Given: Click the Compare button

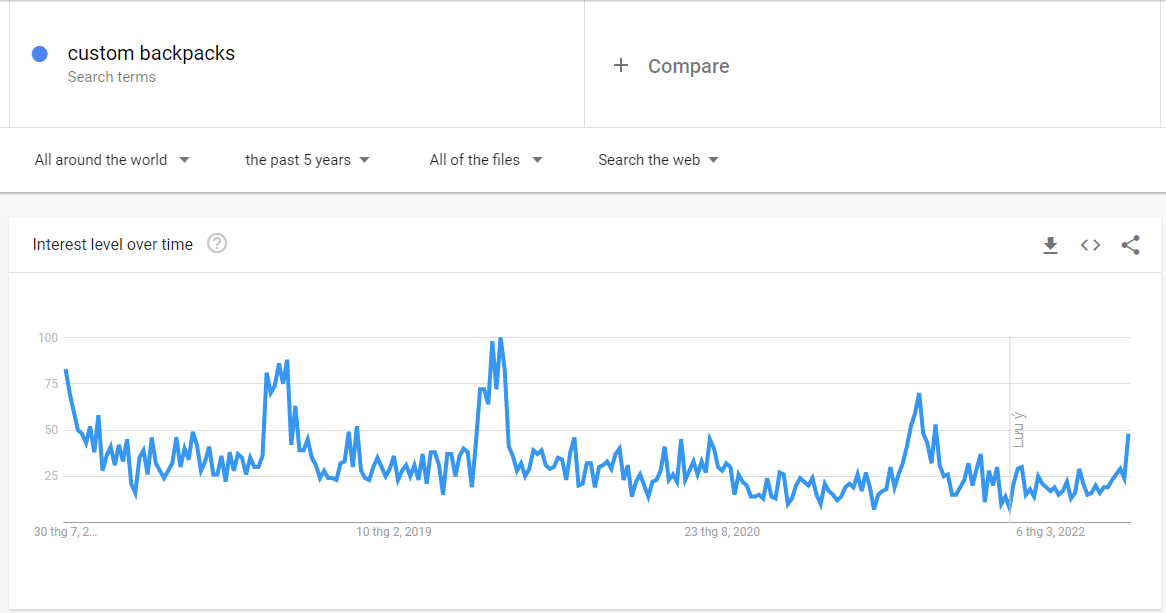Looking at the screenshot, I should coord(688,66).
